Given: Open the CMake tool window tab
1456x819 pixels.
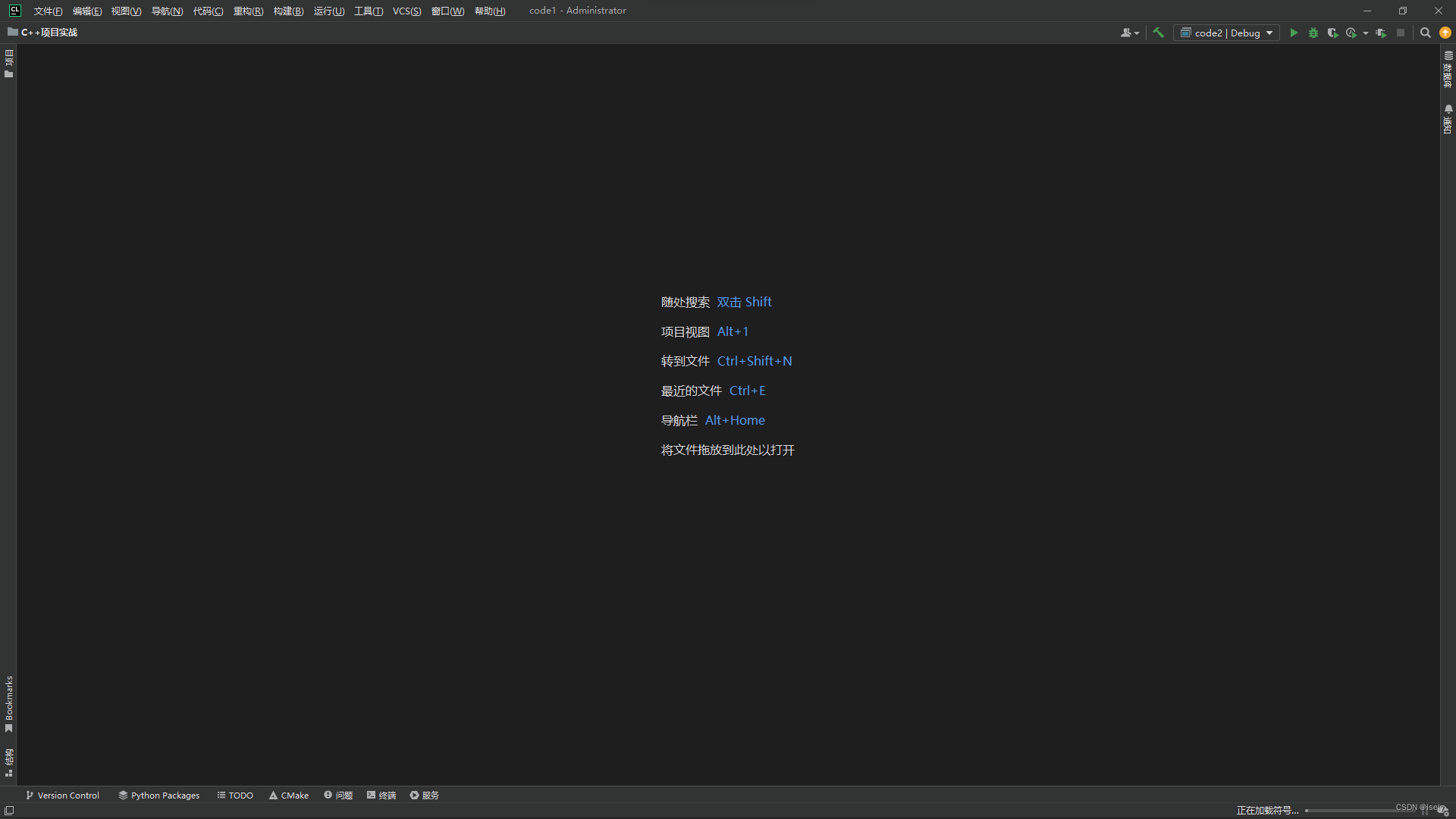Looking at the screenshot, I should [x=289, y=795].
